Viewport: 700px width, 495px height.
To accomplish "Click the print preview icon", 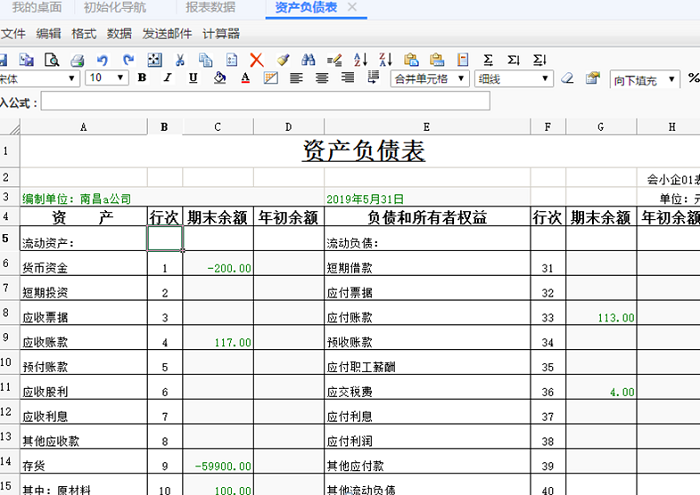I will (x=51, y=60).
